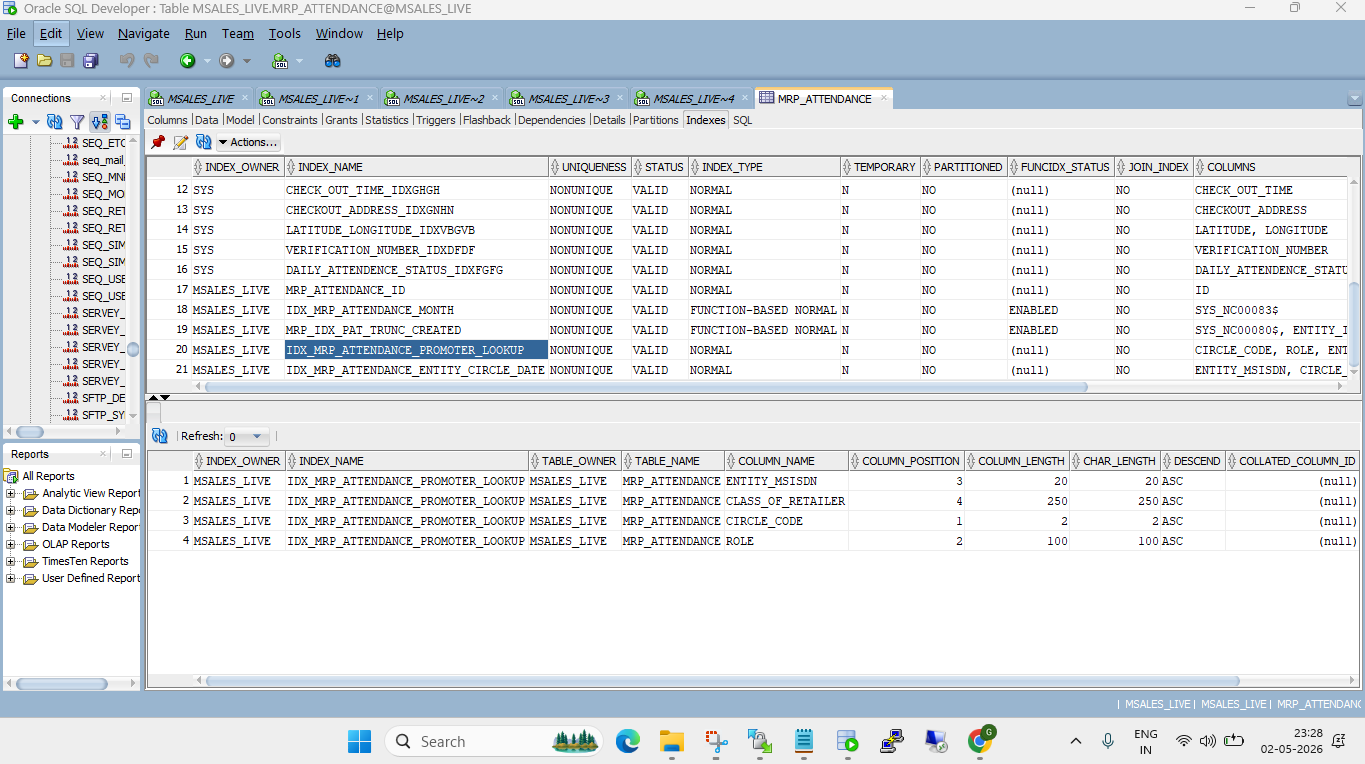Expand Data Modeler Reports node

coord(10,527)
